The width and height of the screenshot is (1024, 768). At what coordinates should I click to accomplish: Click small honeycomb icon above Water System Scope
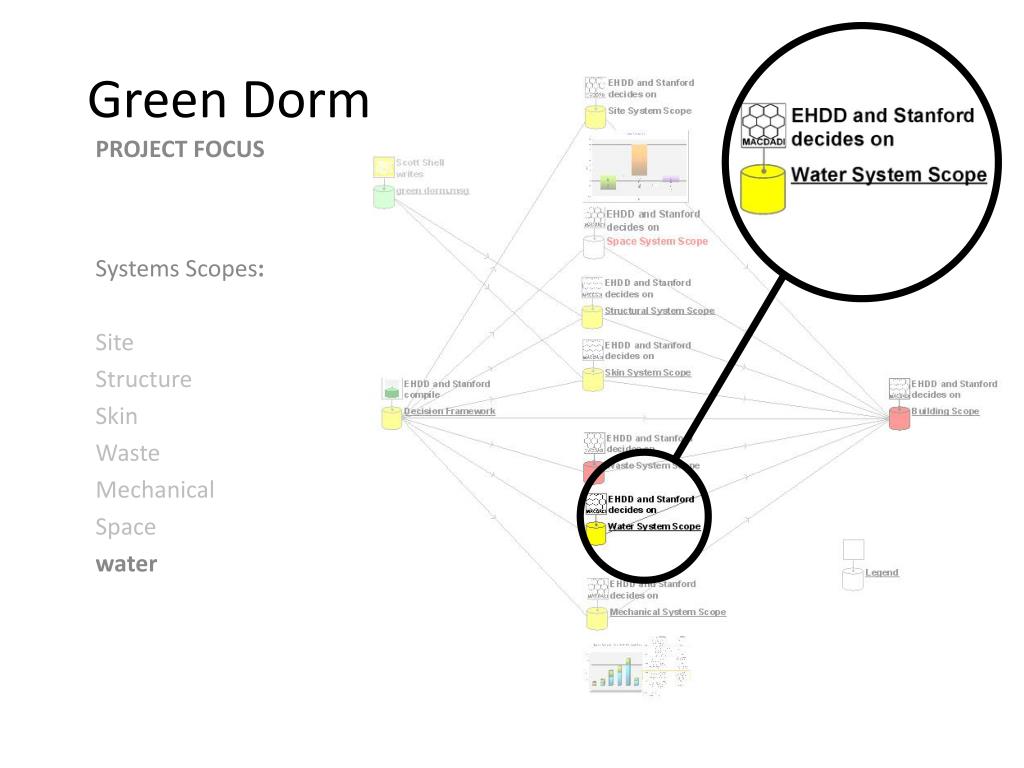coord(596,504)
